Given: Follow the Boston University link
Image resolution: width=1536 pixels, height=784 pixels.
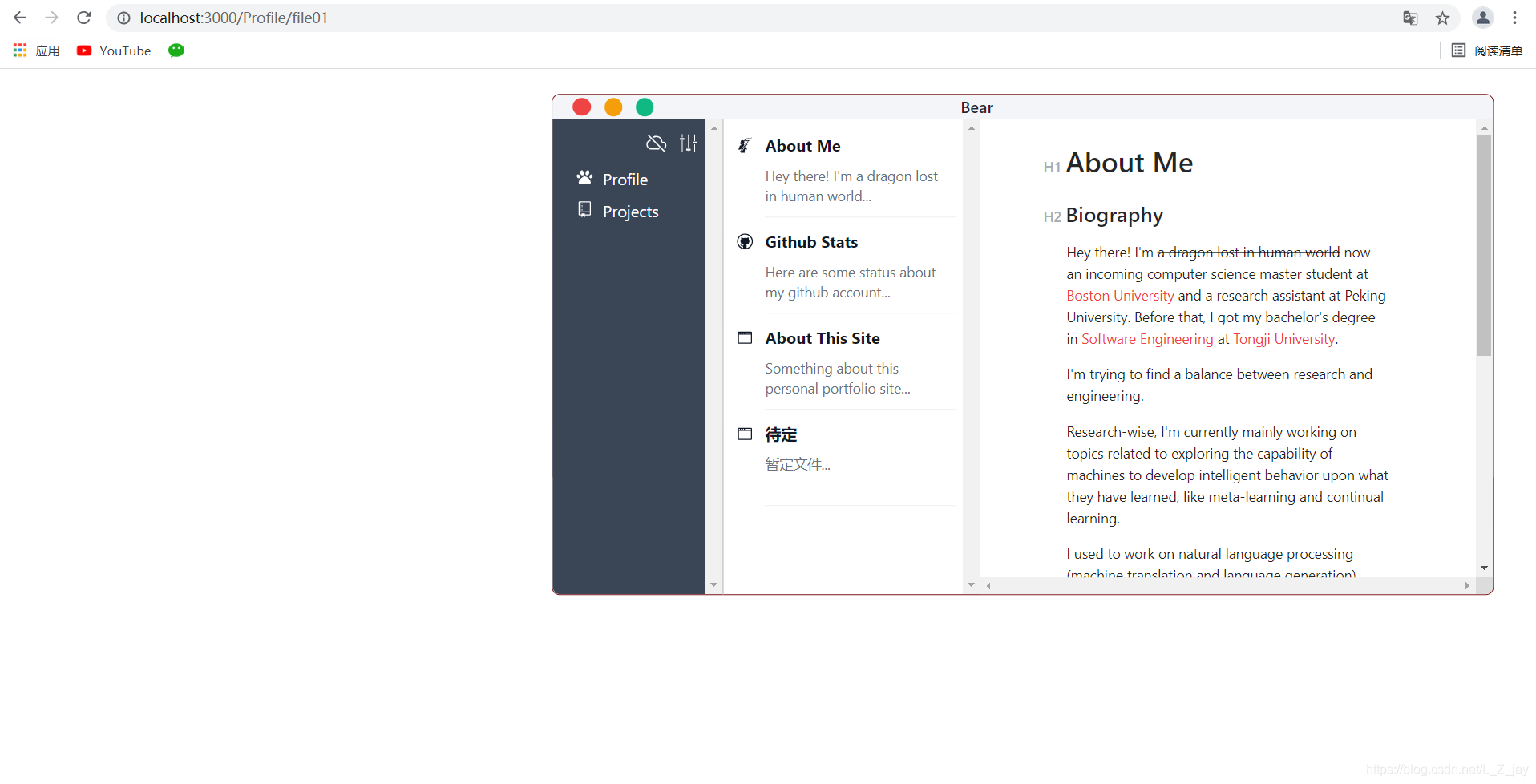Looking at the screenshot, I should point(1120,296).
